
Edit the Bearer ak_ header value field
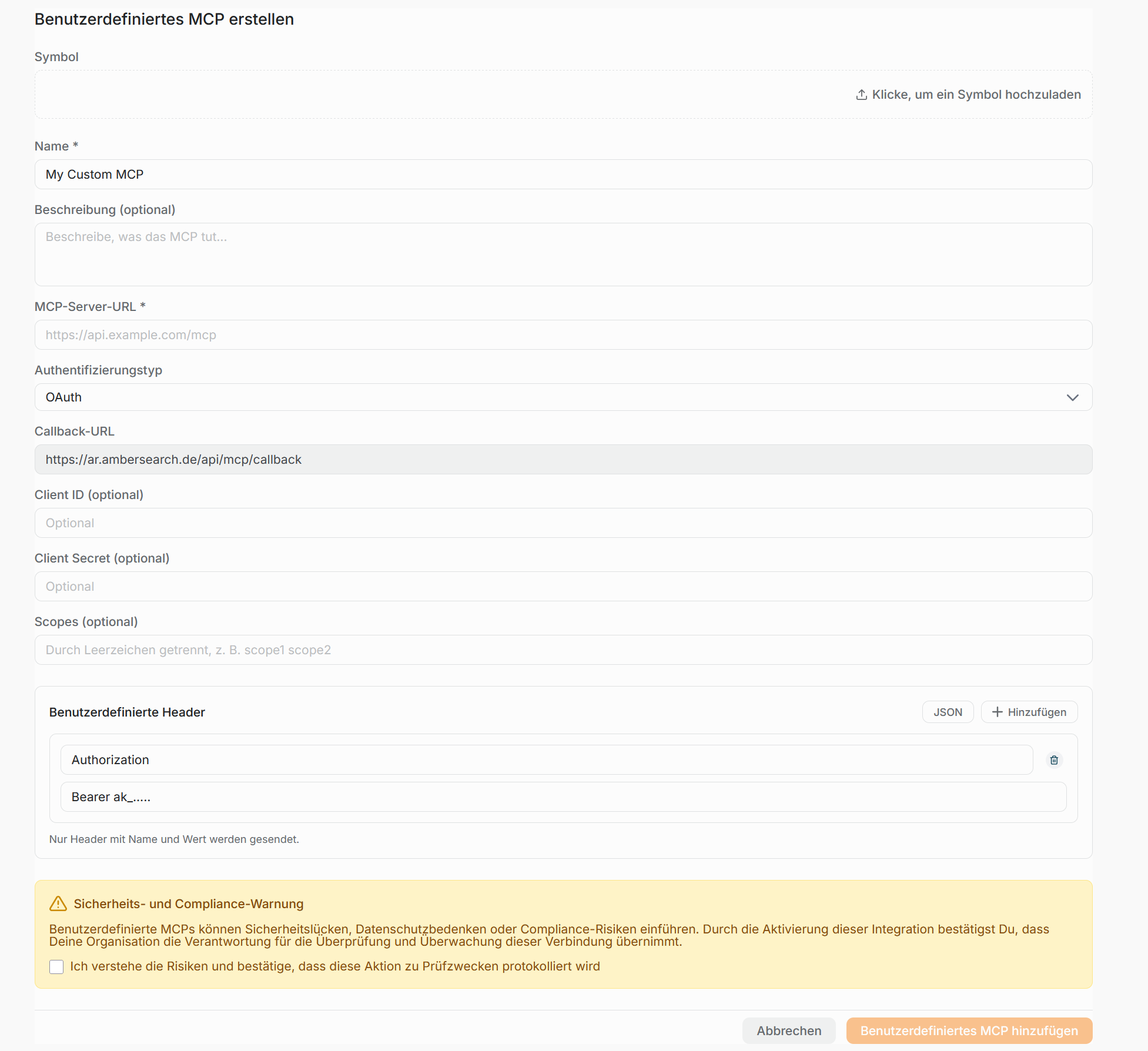click(563, 797)
